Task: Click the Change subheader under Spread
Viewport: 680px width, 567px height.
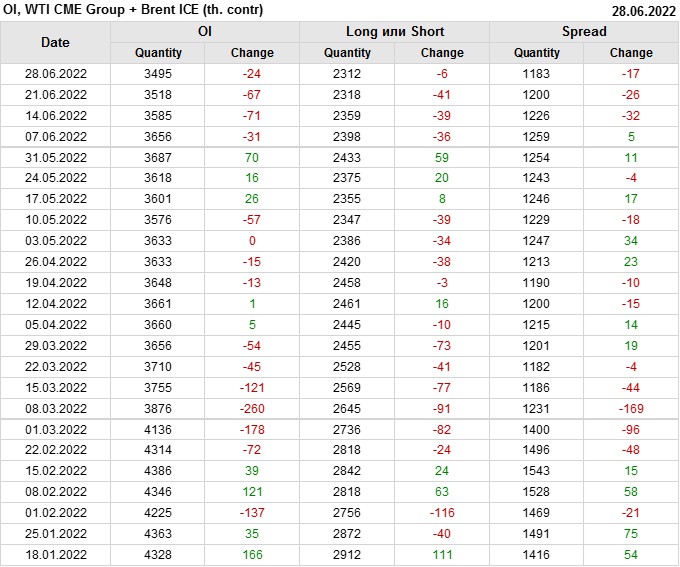Action: (x=631, y=53)
